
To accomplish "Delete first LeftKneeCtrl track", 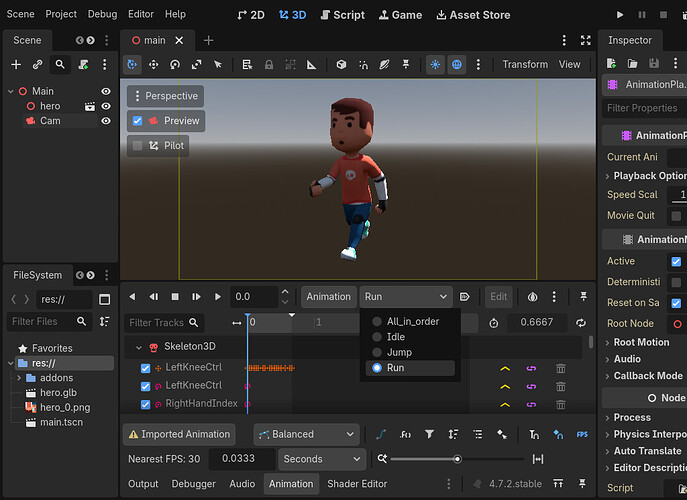I will point(560,368).
